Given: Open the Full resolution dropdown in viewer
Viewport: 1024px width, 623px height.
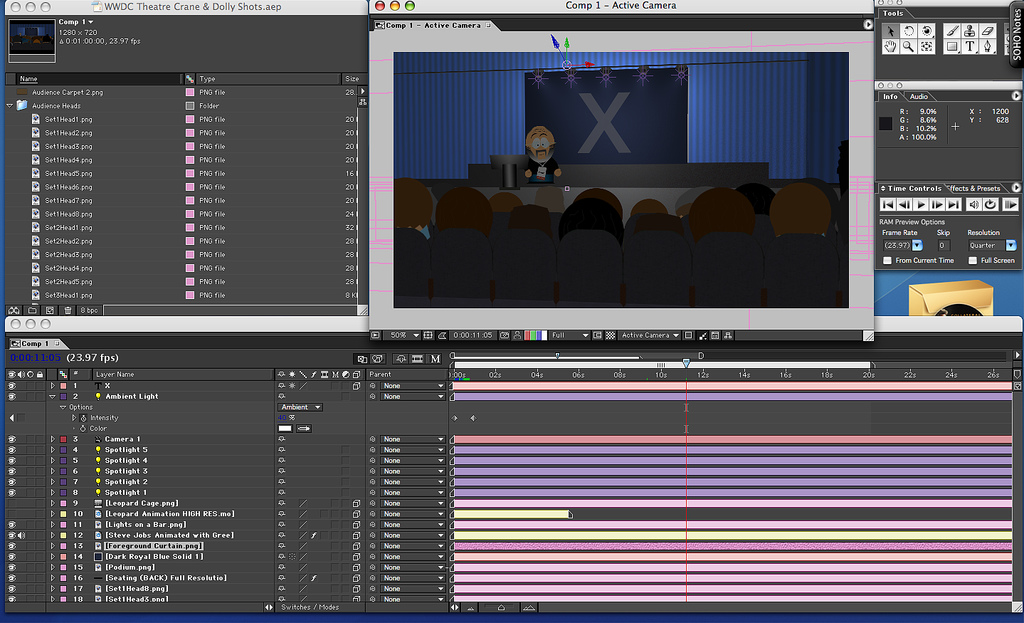Looking at the screenshot, I should [x=569, y=336].
